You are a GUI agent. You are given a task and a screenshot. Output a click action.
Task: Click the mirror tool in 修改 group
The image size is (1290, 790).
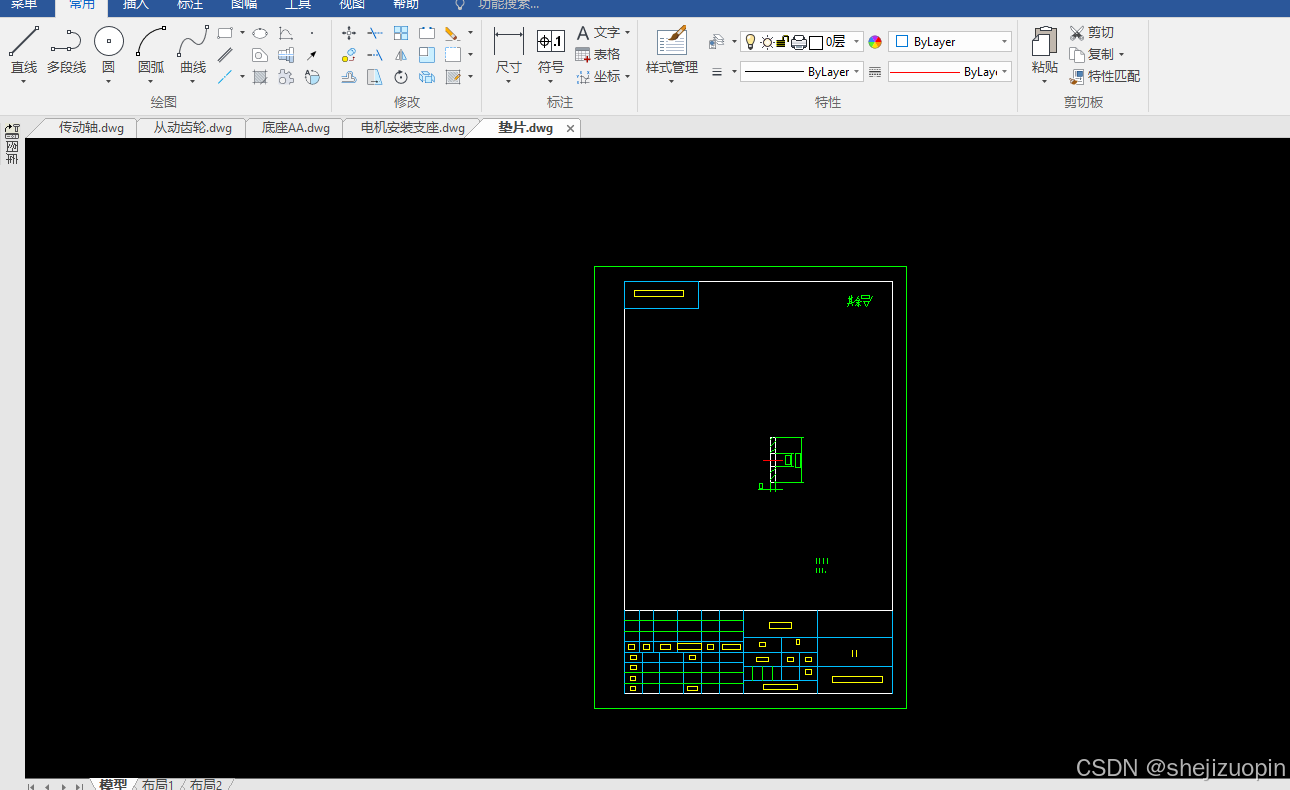pos(401,55)
